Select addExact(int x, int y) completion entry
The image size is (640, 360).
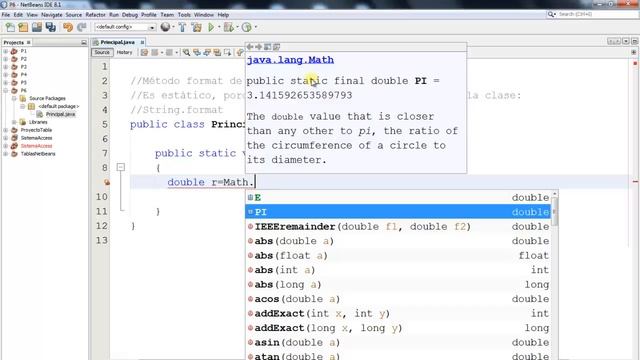398,313
